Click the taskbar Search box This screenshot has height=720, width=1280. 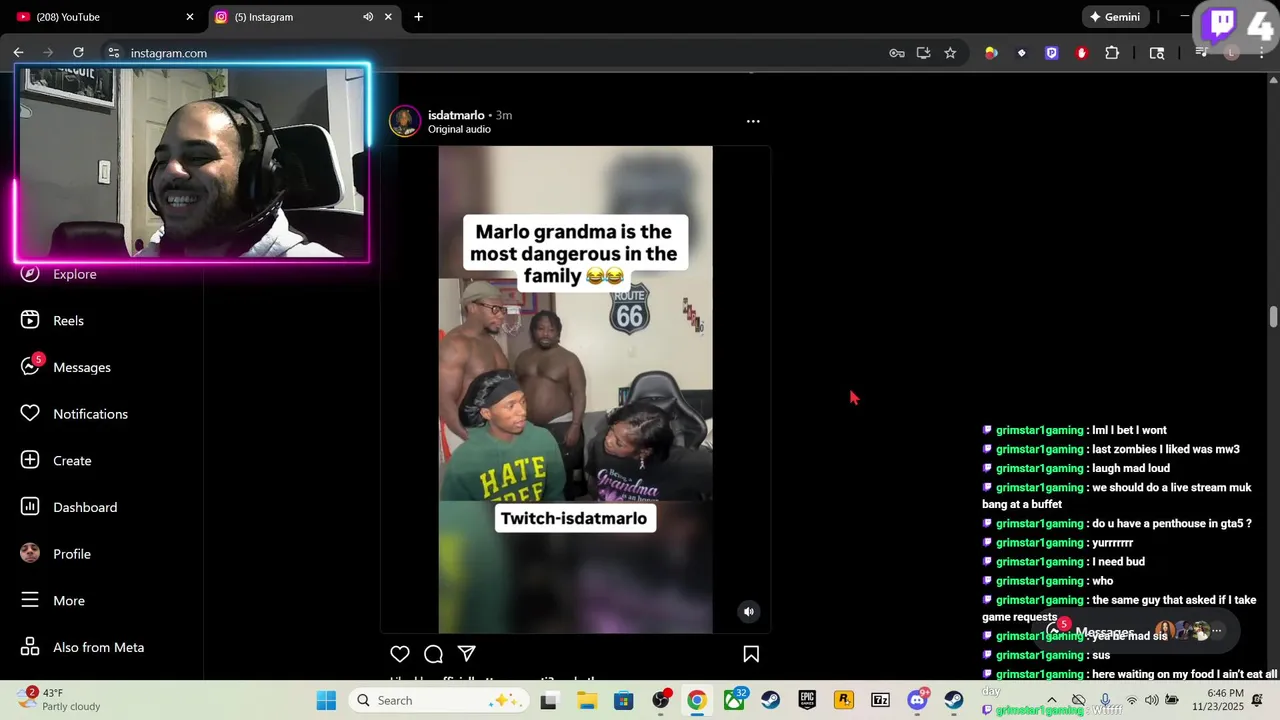pyautogui.click(x=440, y=700)
